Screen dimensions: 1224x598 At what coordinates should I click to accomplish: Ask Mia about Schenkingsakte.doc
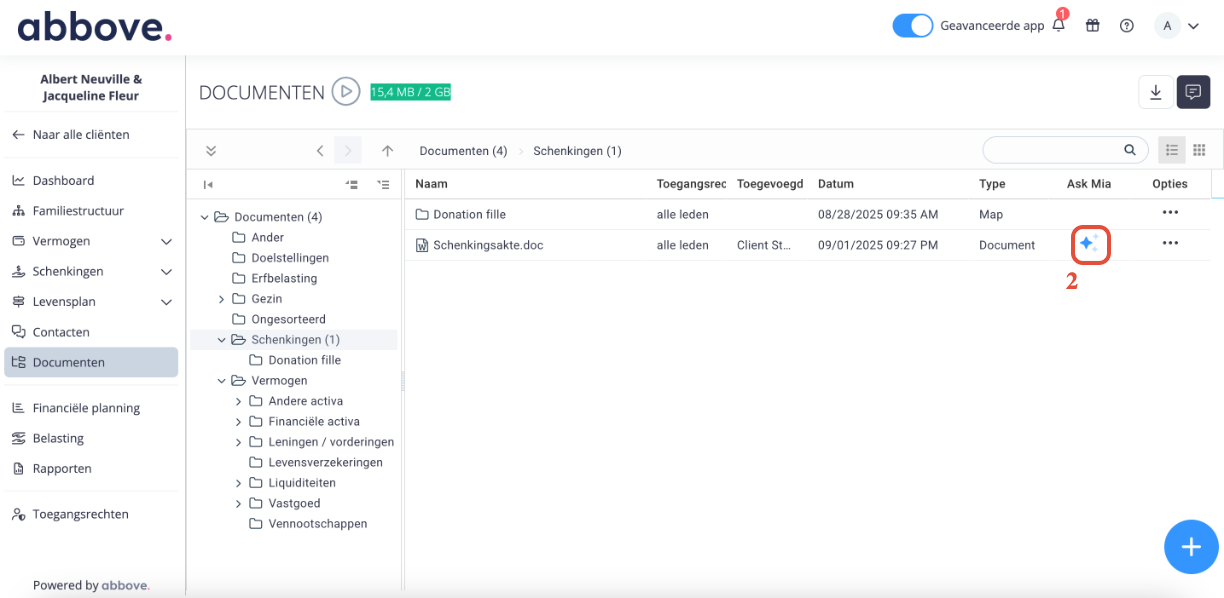point(1089,244)
